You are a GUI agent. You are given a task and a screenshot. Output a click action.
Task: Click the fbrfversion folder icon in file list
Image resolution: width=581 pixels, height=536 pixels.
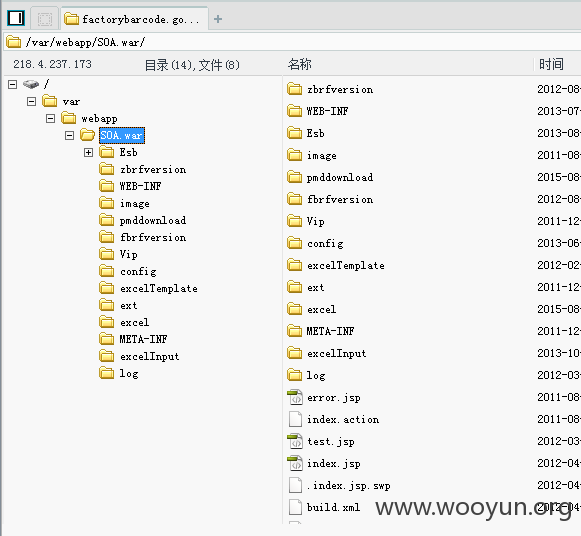point(295,199)
